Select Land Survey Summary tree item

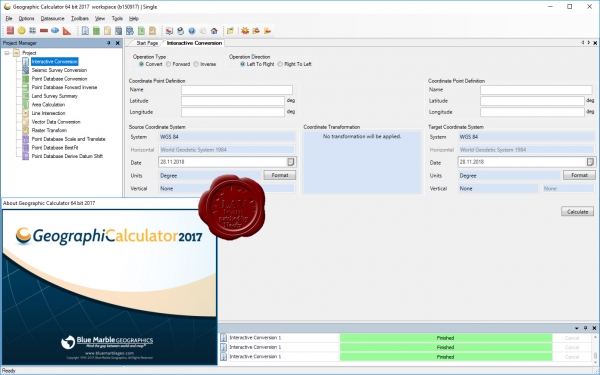pyautogui.click(x=55, y=96)
